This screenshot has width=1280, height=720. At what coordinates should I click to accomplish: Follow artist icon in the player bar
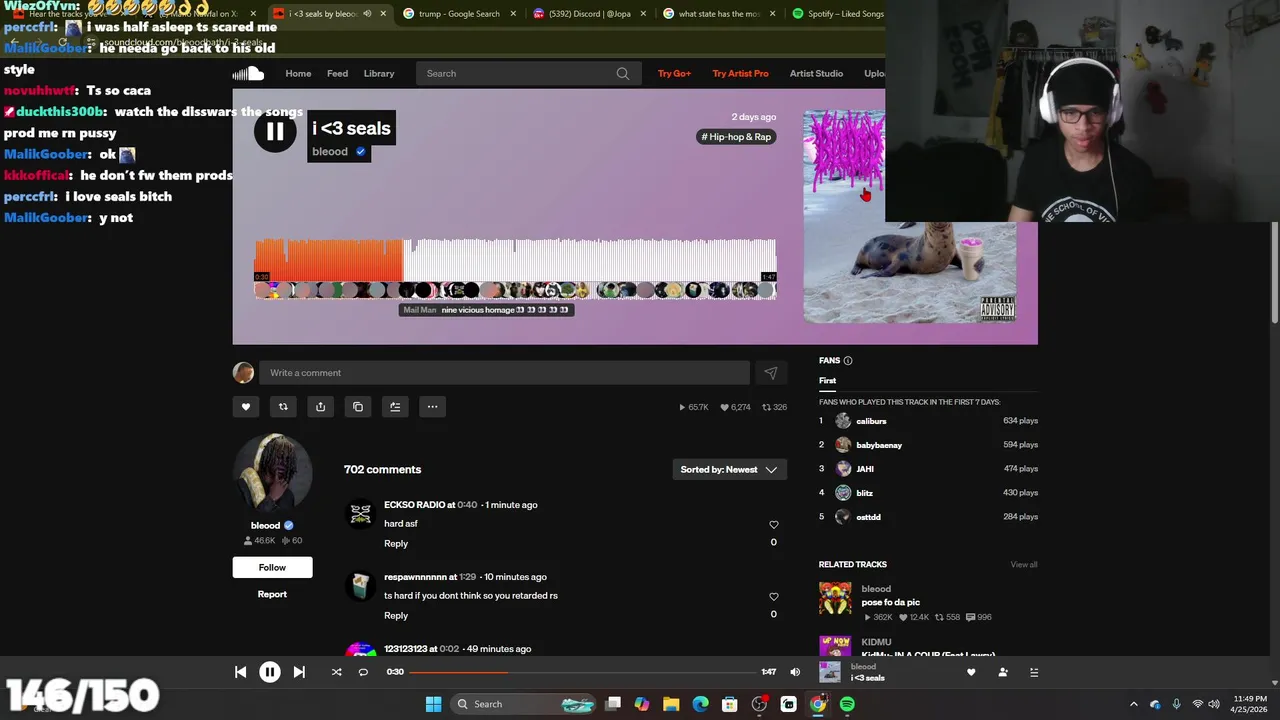(1003, 672)
